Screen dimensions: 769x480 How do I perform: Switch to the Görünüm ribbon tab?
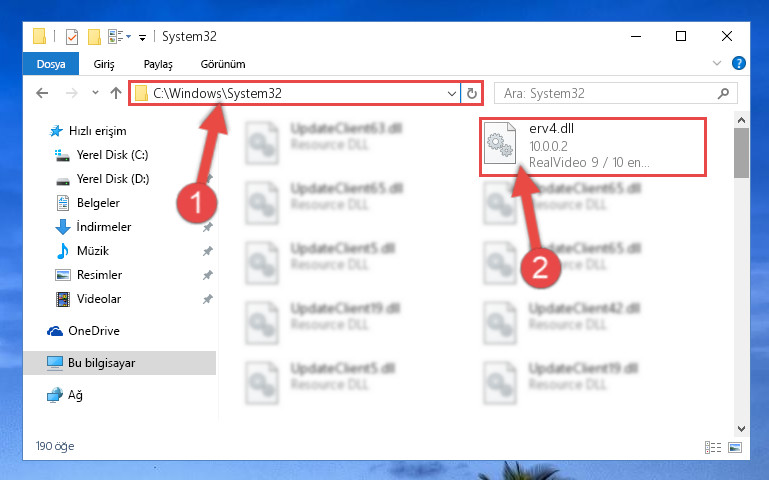[223, 64]
